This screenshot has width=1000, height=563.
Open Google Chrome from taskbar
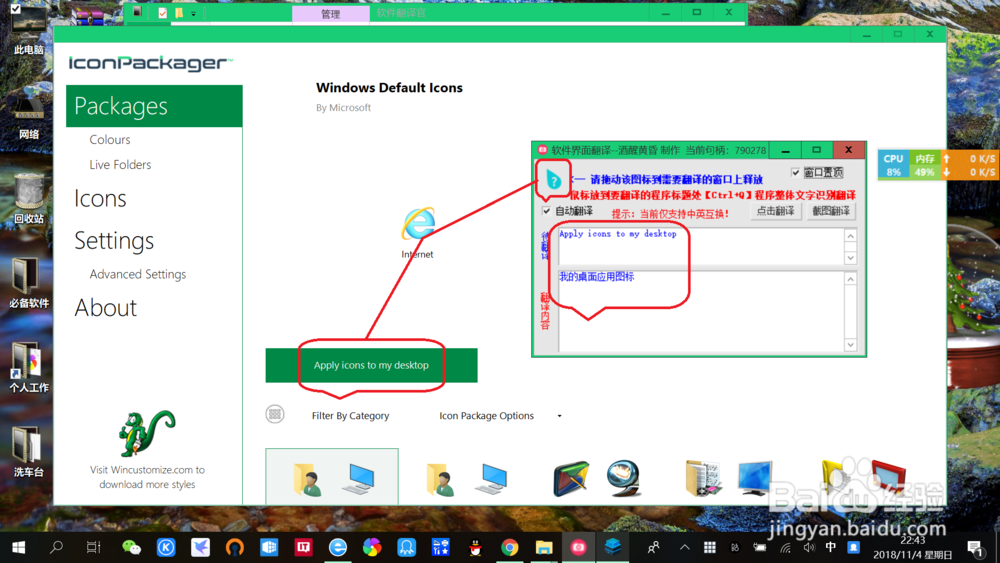[x=510, y=547]
